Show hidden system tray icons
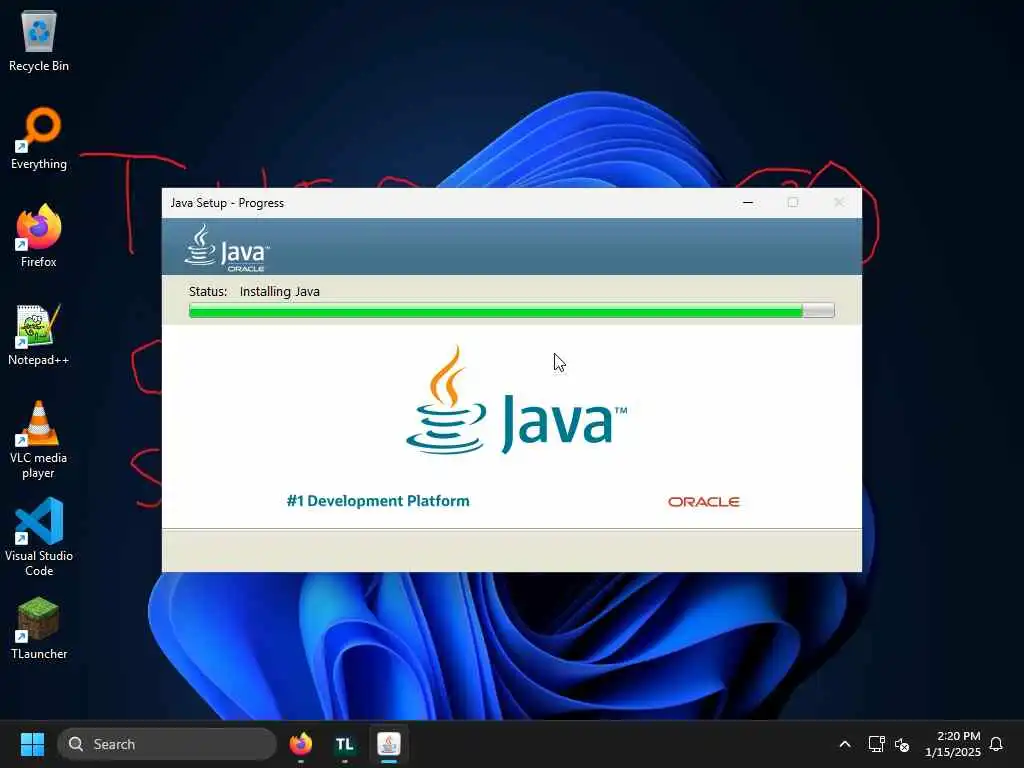The width and height of the screenshot is (1024, 768). tap(844, 744)
